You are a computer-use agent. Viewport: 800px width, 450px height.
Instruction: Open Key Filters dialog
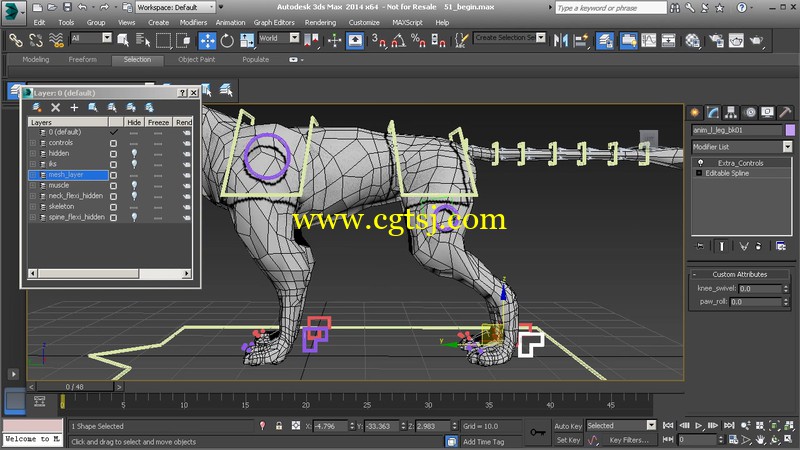[x=629, y=440]
